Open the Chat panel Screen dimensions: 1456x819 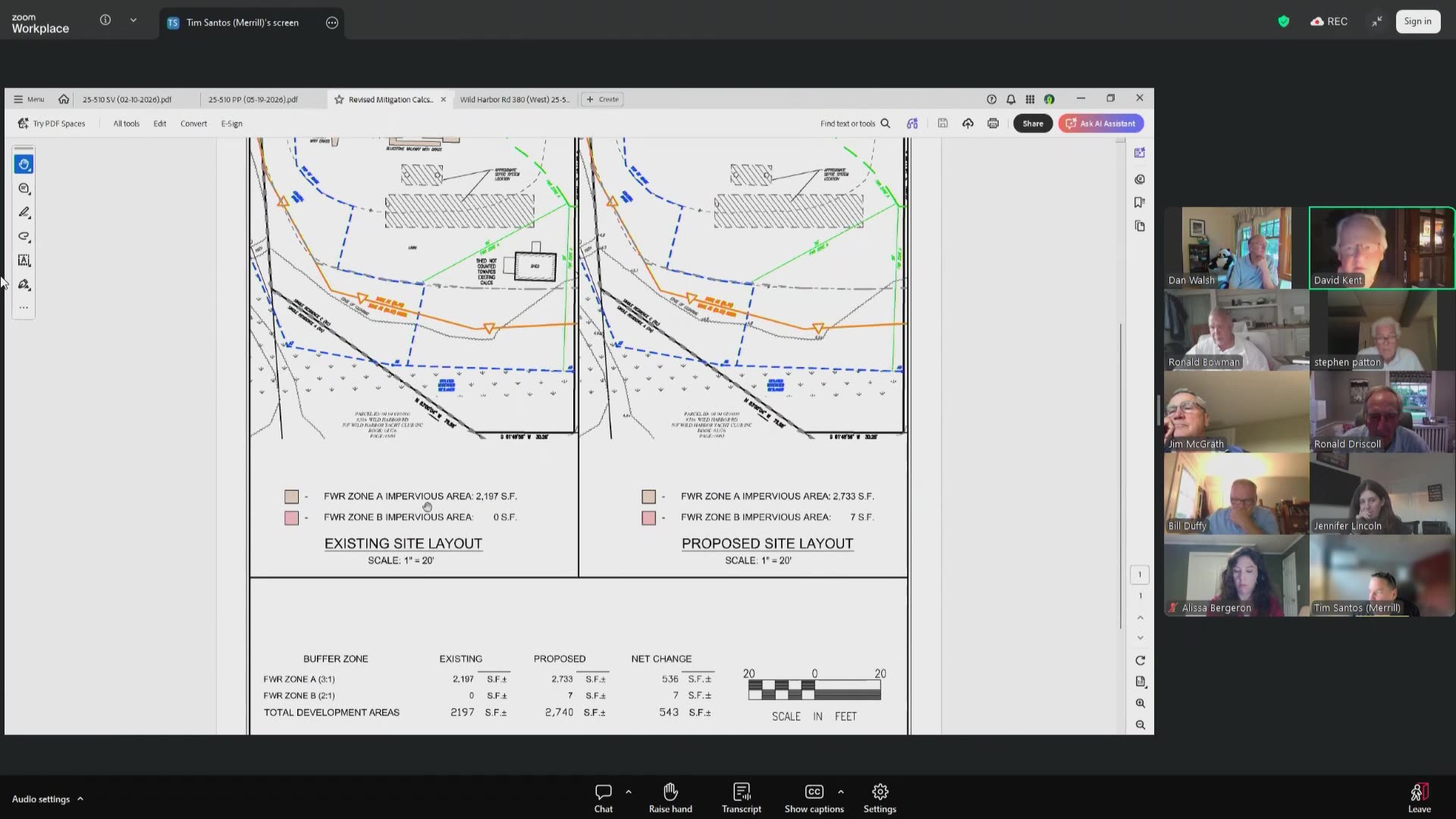604,798
